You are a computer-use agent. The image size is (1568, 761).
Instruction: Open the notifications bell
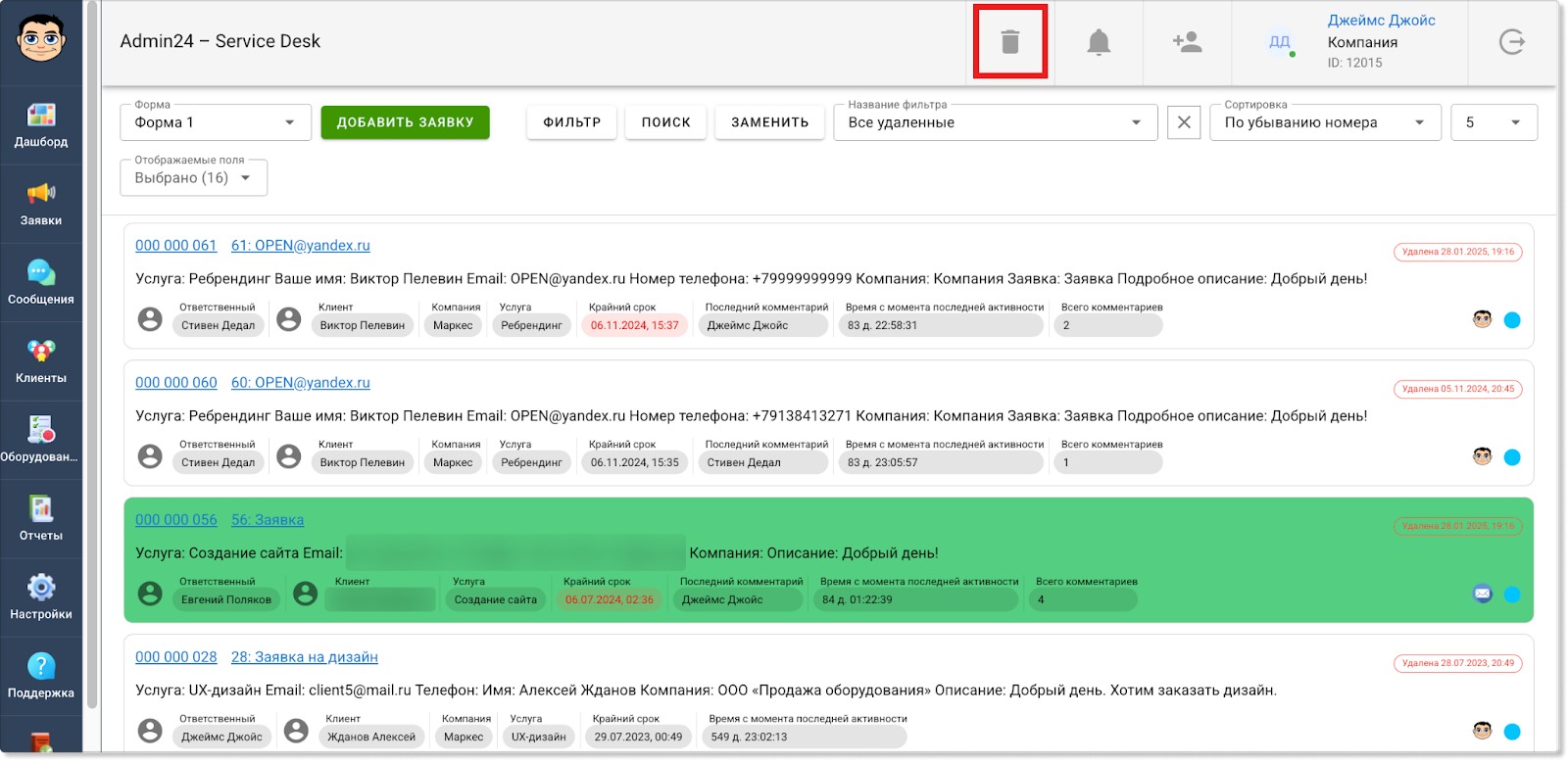pyautogui.click(x=1099, y=42)
